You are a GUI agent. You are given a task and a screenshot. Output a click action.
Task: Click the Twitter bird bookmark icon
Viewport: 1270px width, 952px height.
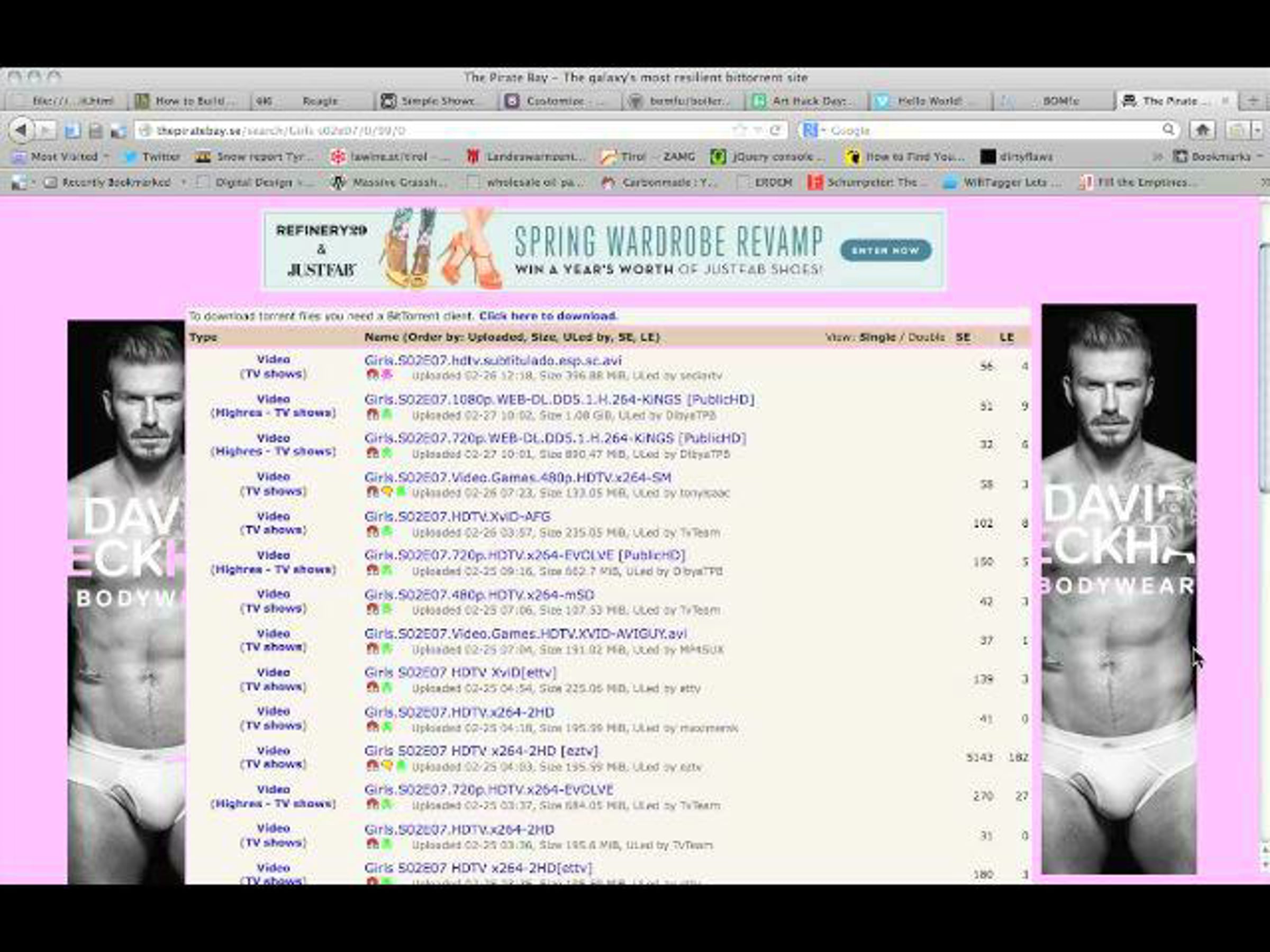(130, 157)
